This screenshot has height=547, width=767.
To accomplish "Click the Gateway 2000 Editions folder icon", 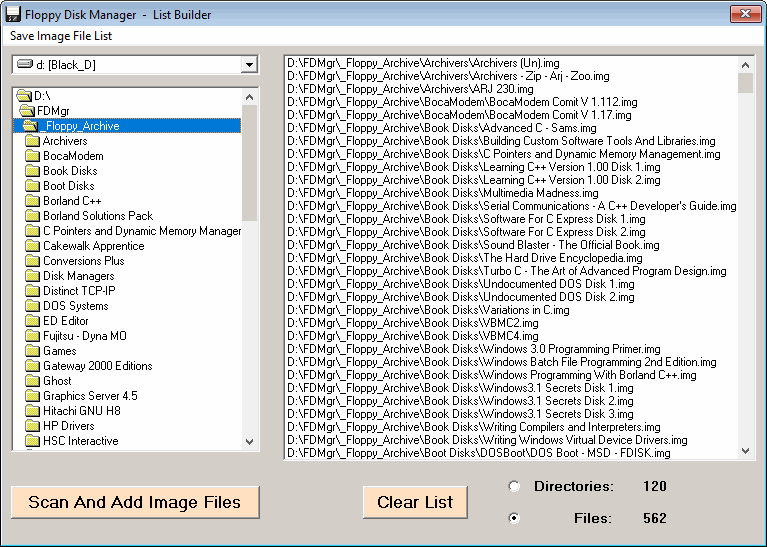I will click(x=33, y=366).
